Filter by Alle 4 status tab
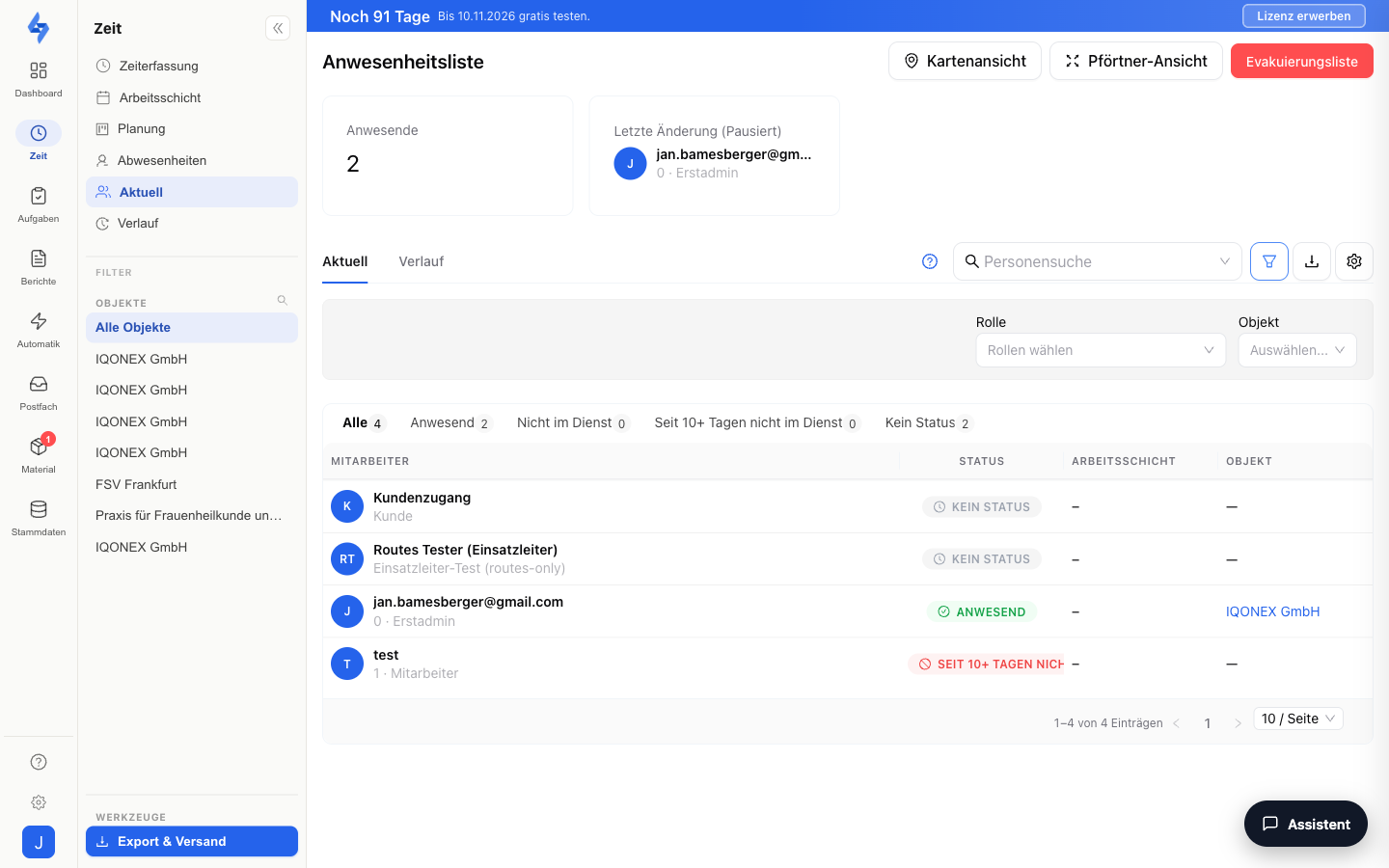This screenshot has height=868, width=1389. pyautogui.click(x=364, y=422)
